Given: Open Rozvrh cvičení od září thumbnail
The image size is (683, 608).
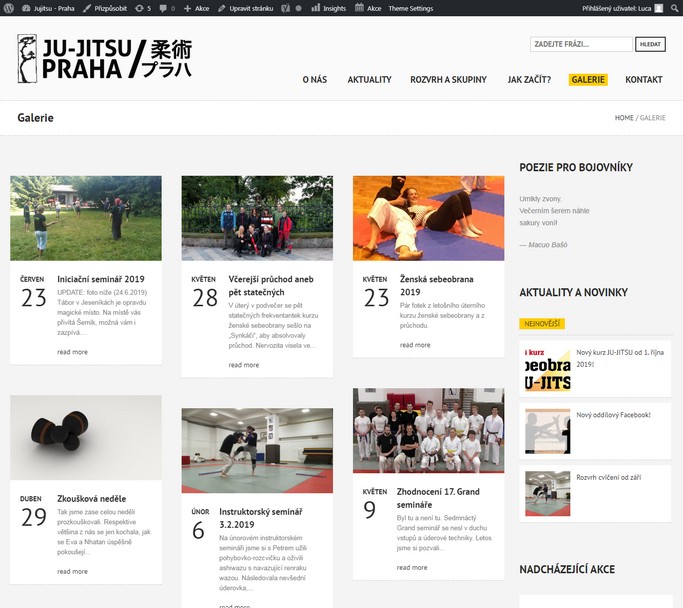Looking at the screenshot, I should (x=548, y=493).
